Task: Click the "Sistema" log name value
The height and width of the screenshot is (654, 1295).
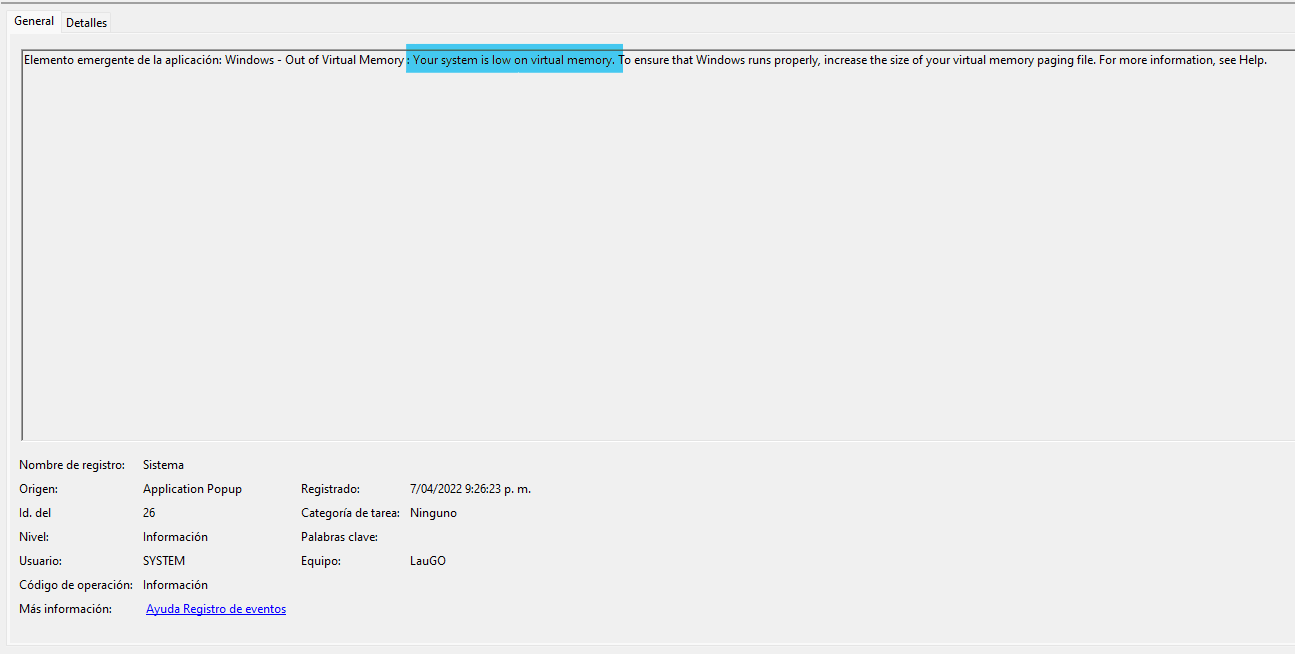Action: (163, 465)
